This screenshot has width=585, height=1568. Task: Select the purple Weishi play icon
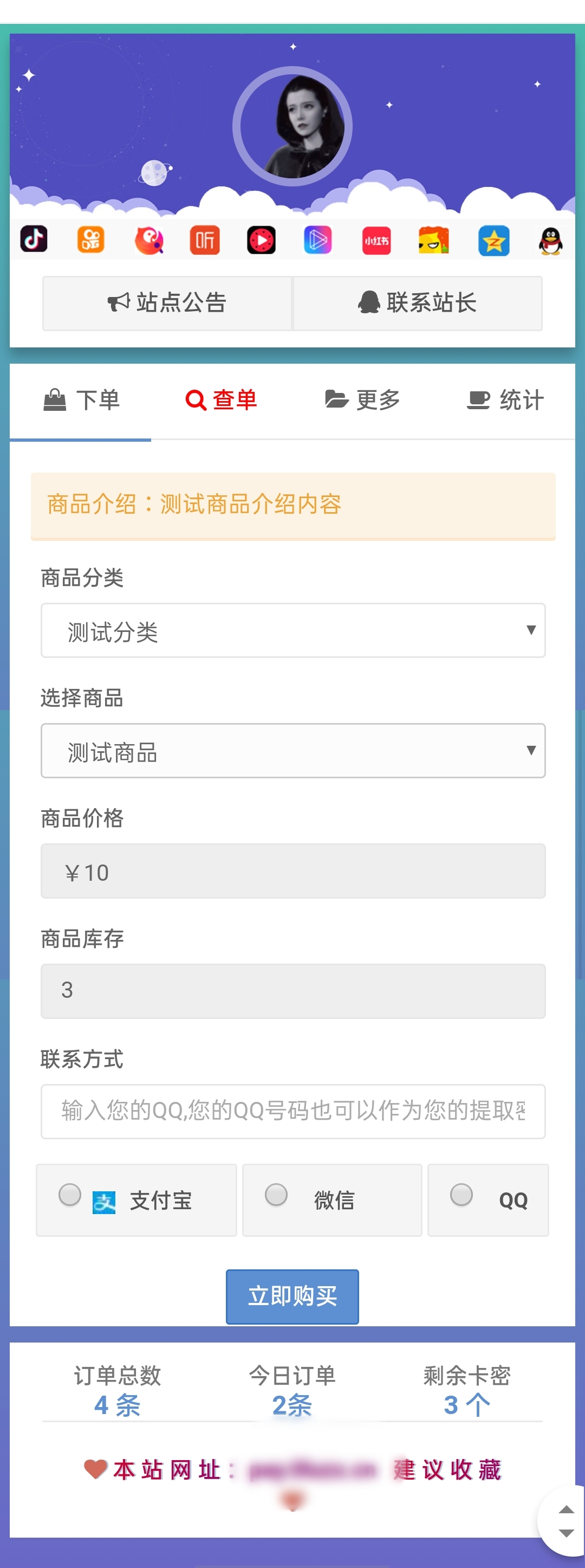pyautogui.click(x=317, y=240)
